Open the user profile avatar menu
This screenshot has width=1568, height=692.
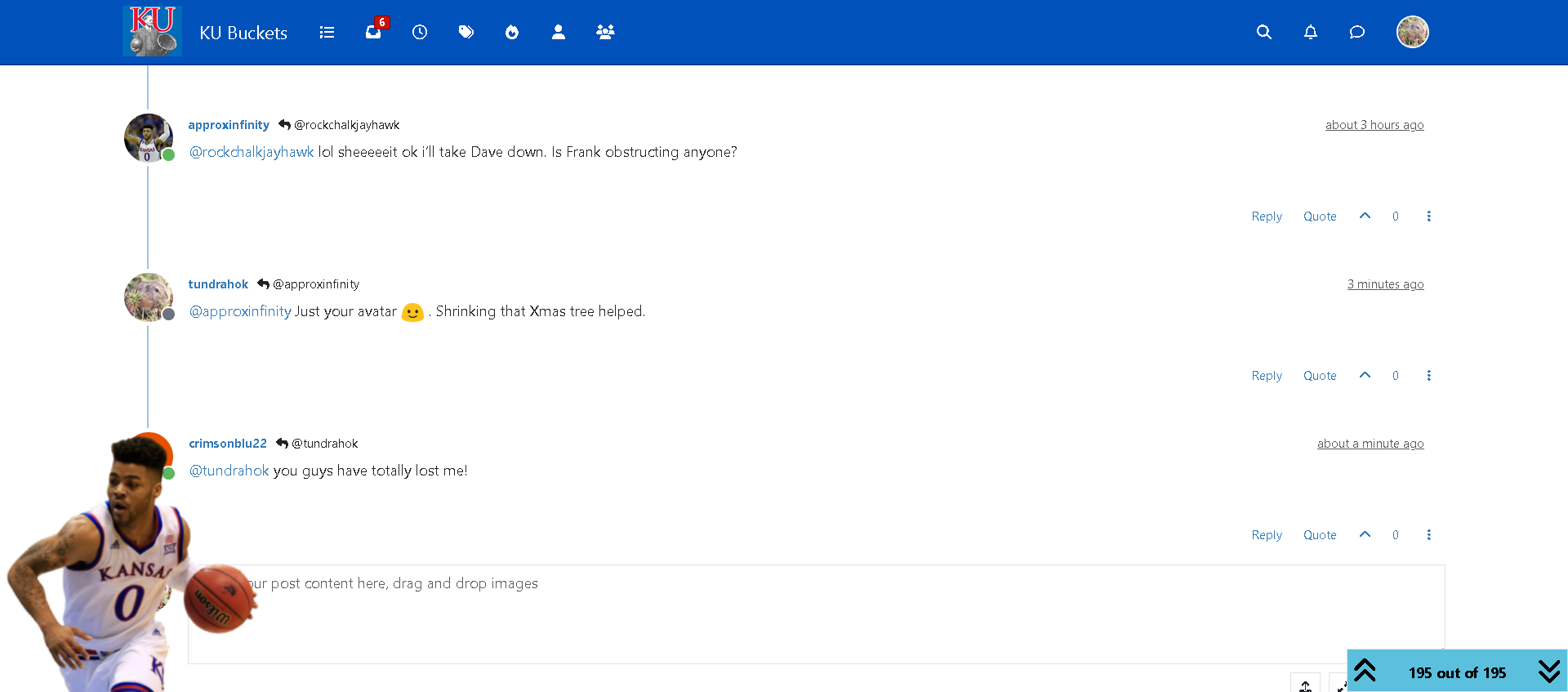[x=1412, y=33]
